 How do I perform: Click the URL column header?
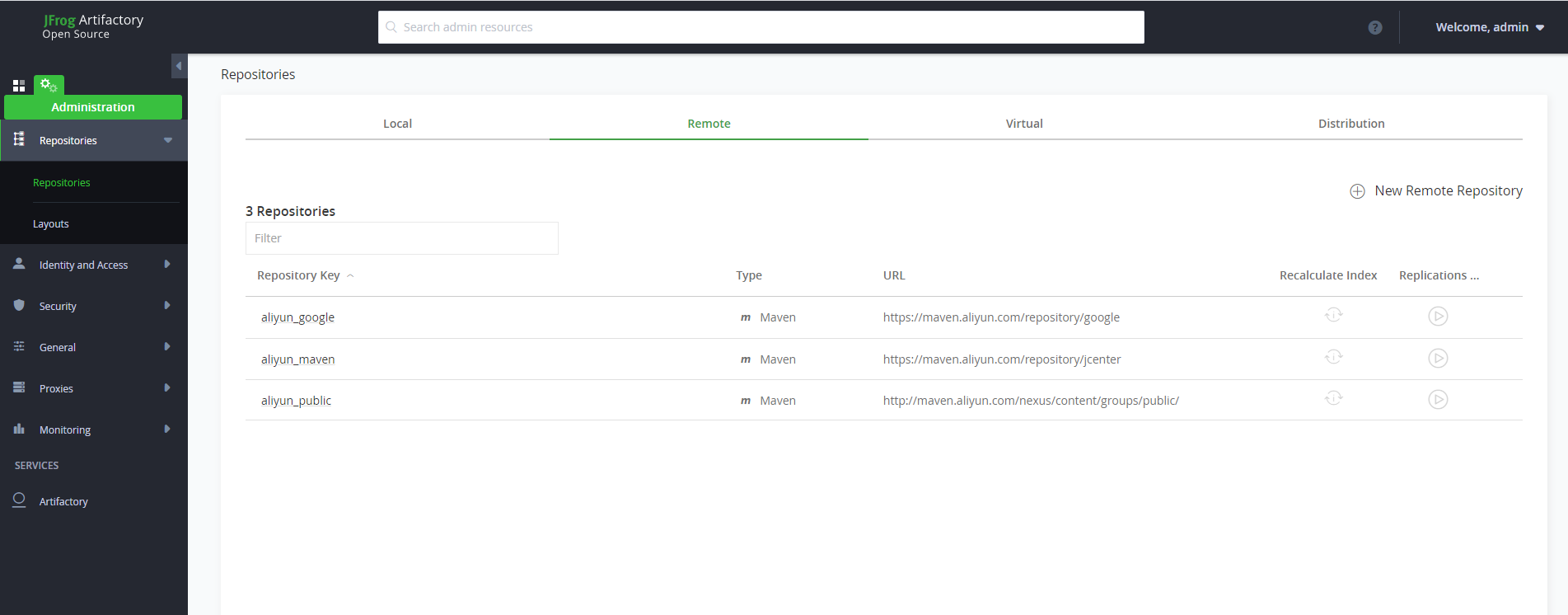(x=894, y=275)
